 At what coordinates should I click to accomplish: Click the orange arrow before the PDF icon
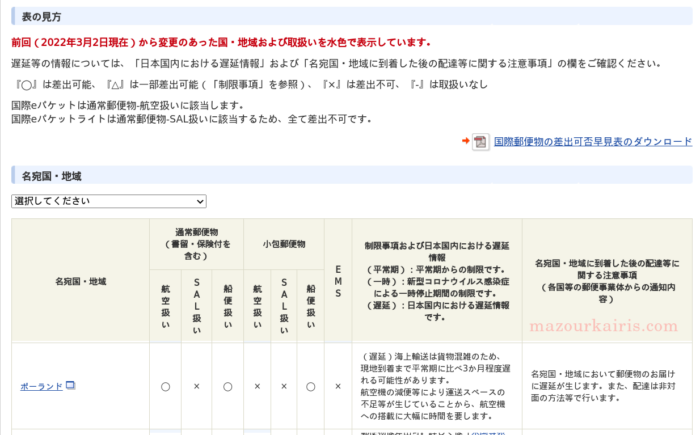466,142
